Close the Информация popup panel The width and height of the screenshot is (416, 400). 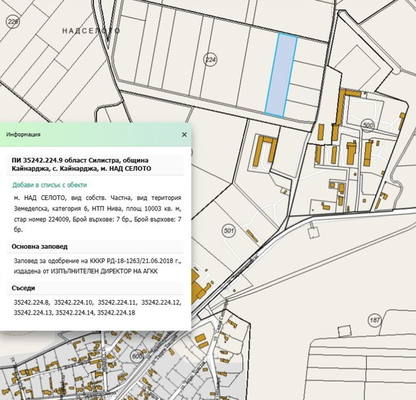(184, 135)
